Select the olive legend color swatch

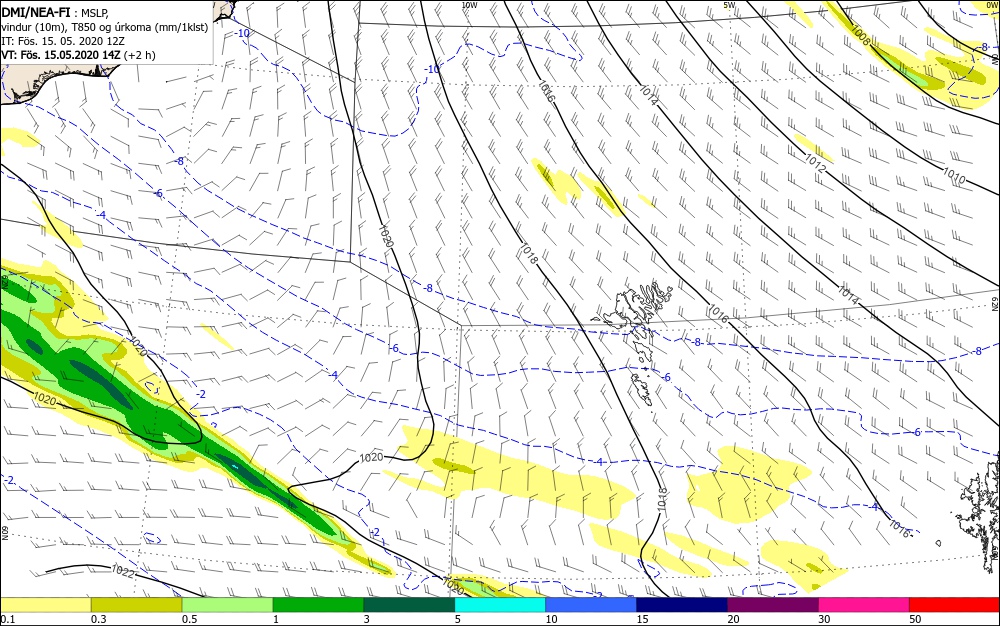click(136, 605)
